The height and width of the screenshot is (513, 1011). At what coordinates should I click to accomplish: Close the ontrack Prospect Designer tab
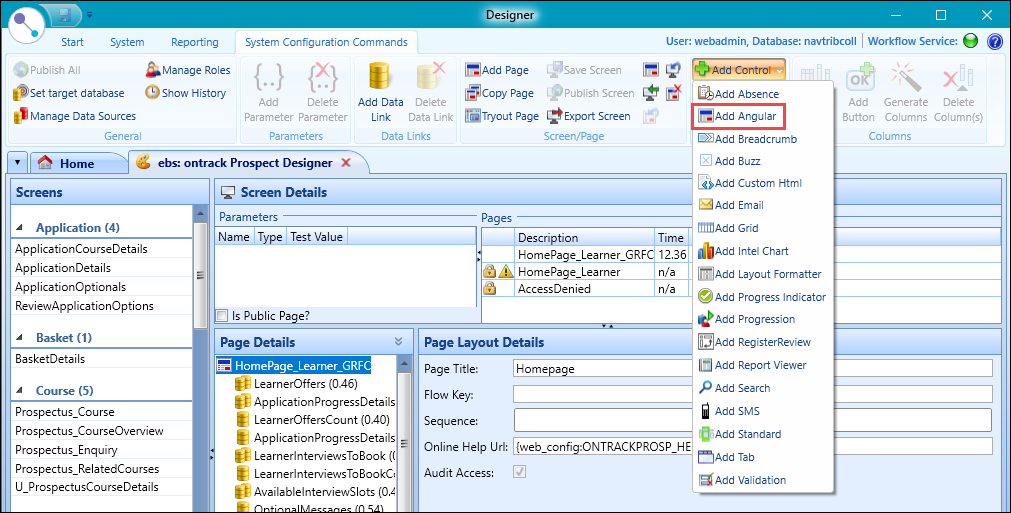pyautogui.click(x=346, y=162)
